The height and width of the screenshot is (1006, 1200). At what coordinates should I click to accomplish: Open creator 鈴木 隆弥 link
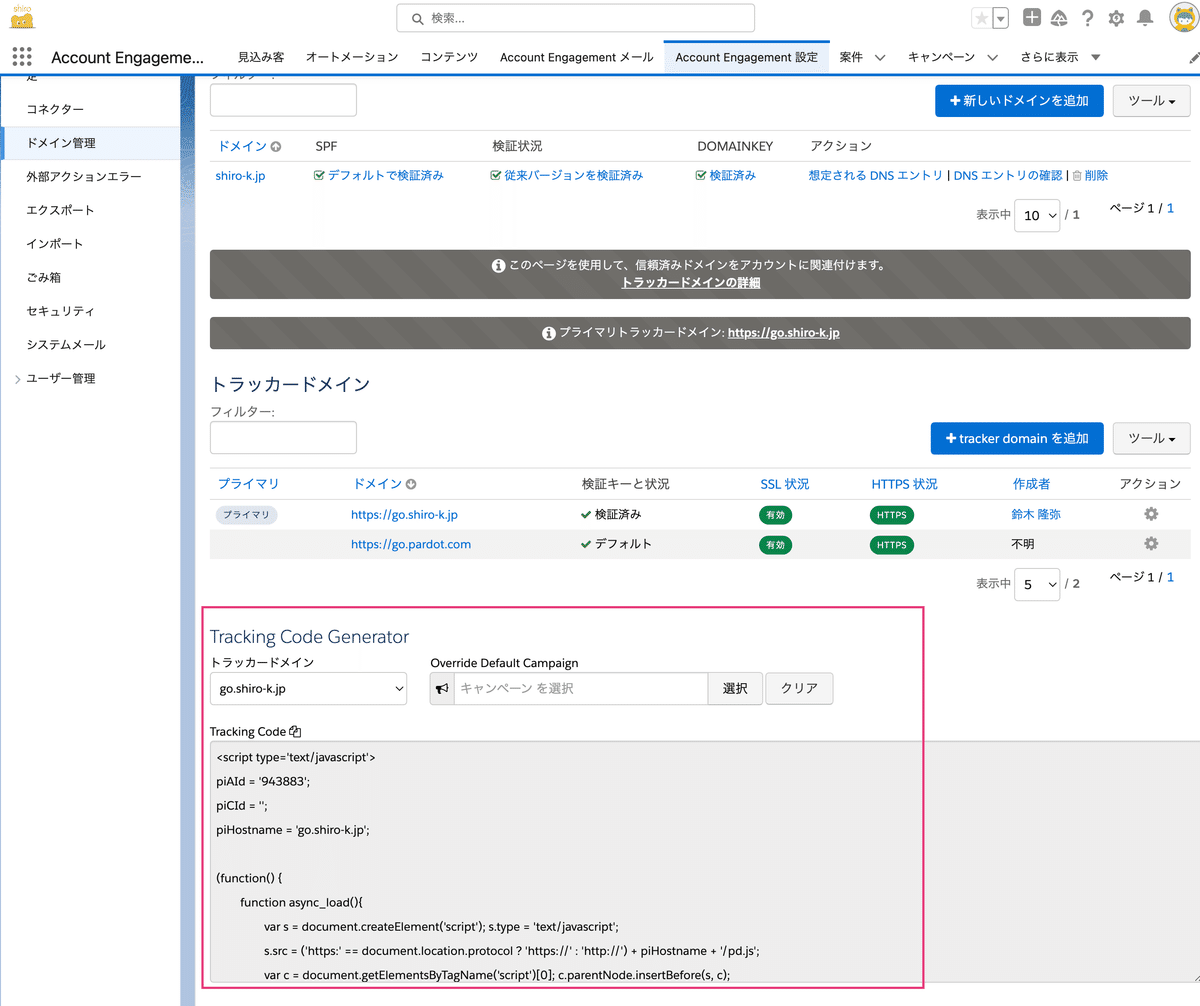coord(1036,515)
